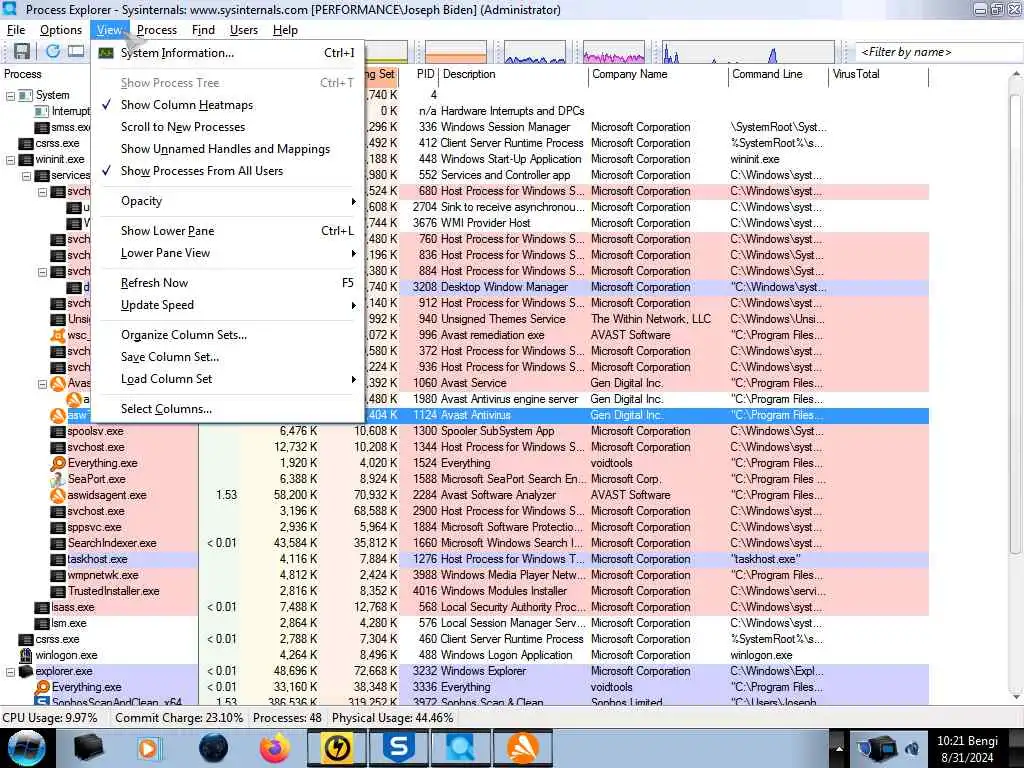This screenshot has height=768, width=1024.
Task: Click the wsc Avast process icon
Action: (58, 335)
